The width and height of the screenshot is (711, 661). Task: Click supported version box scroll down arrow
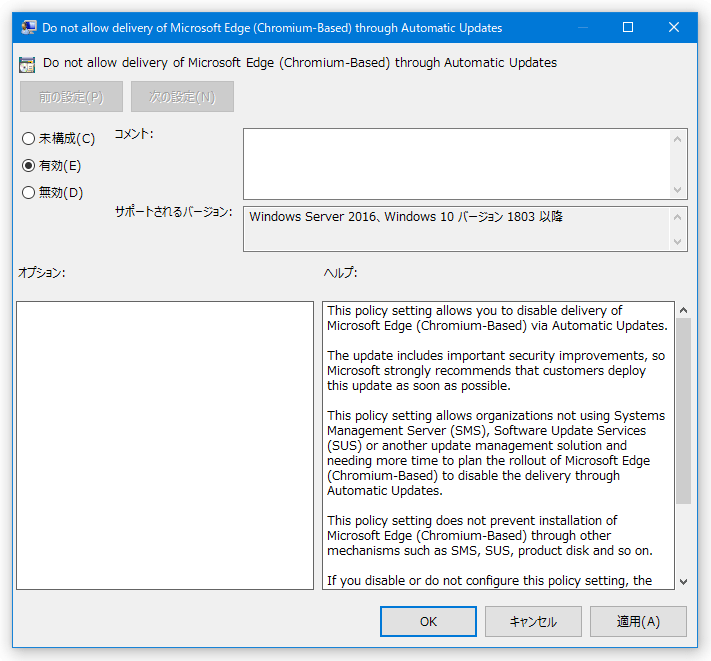[677, 242]
